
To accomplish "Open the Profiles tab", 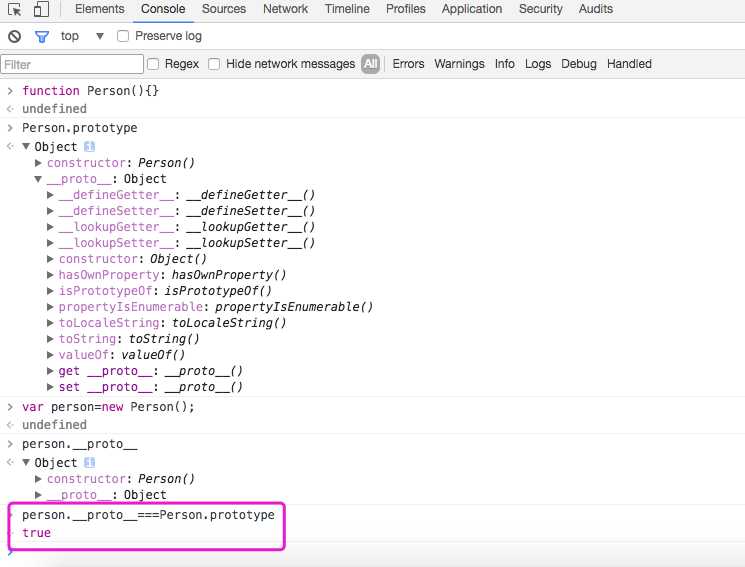I will pyautogui.click(x=405, y=9).
